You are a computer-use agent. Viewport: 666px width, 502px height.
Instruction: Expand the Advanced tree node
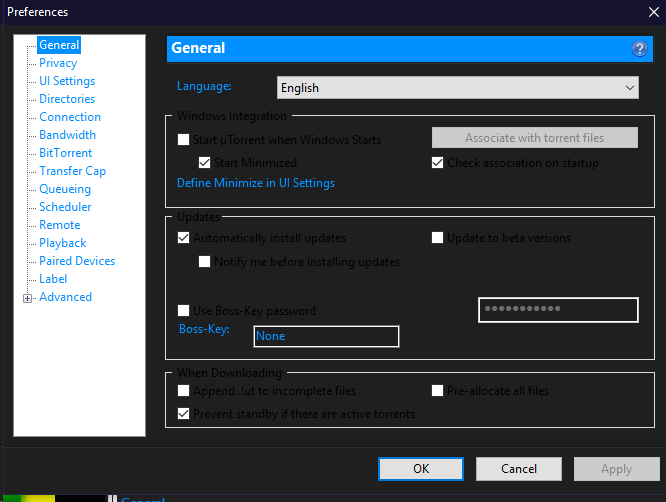tap(27, 298)
